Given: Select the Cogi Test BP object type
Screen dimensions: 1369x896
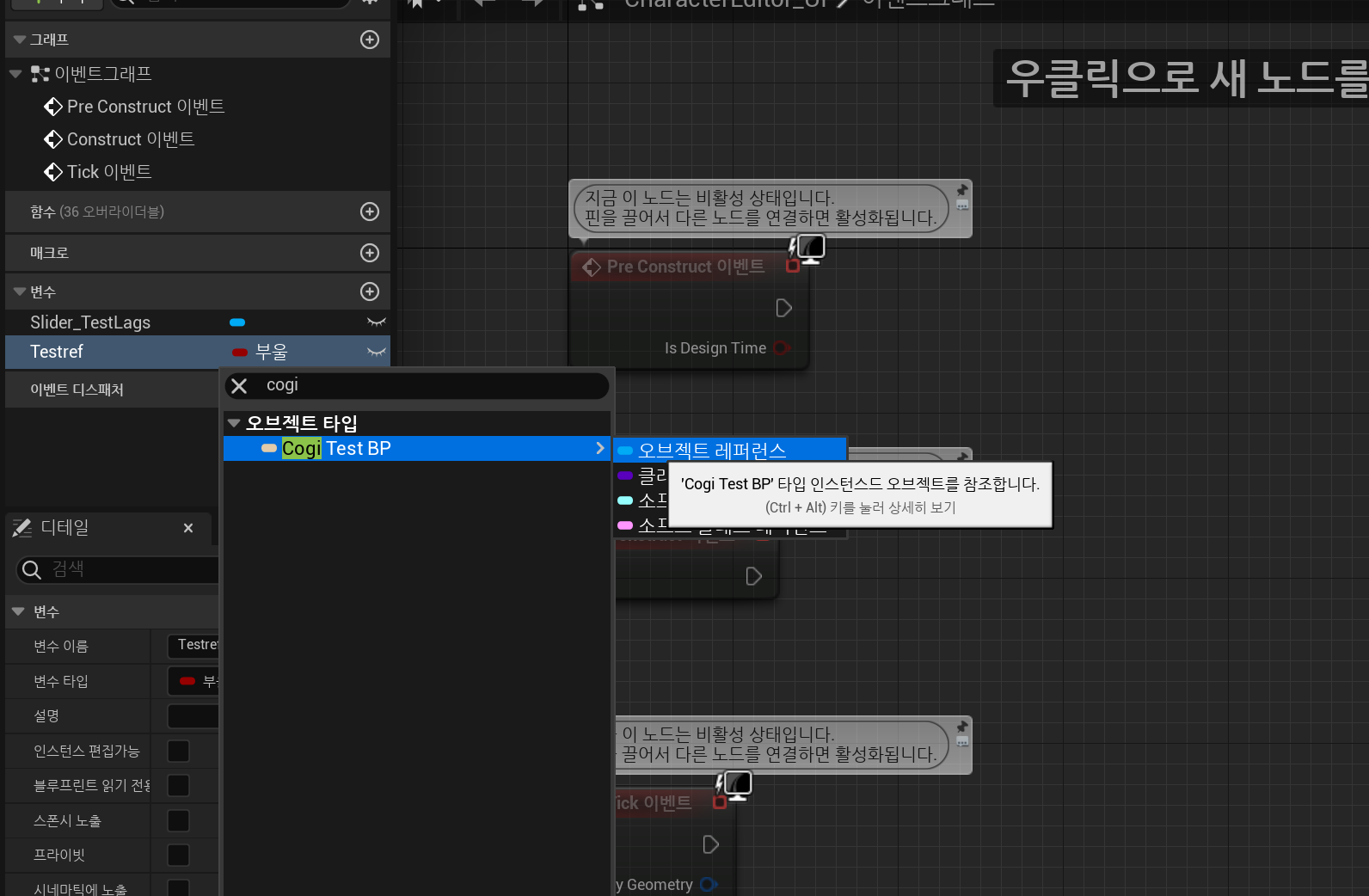Looking at the screenshot, I should click(416, 448).
